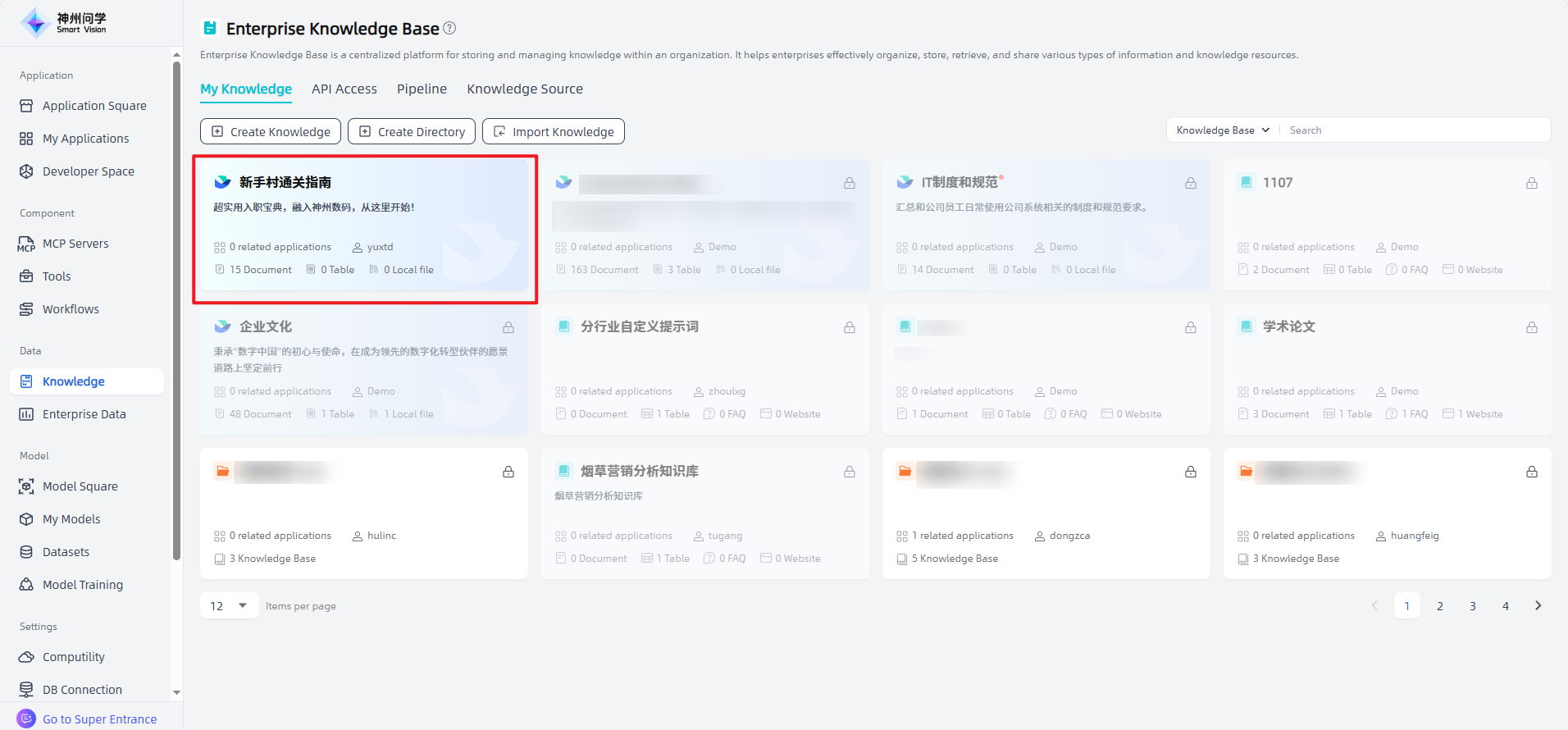Open the 12 items per page dropdown
Screen dimensions: 1568x730
(229, 606)
